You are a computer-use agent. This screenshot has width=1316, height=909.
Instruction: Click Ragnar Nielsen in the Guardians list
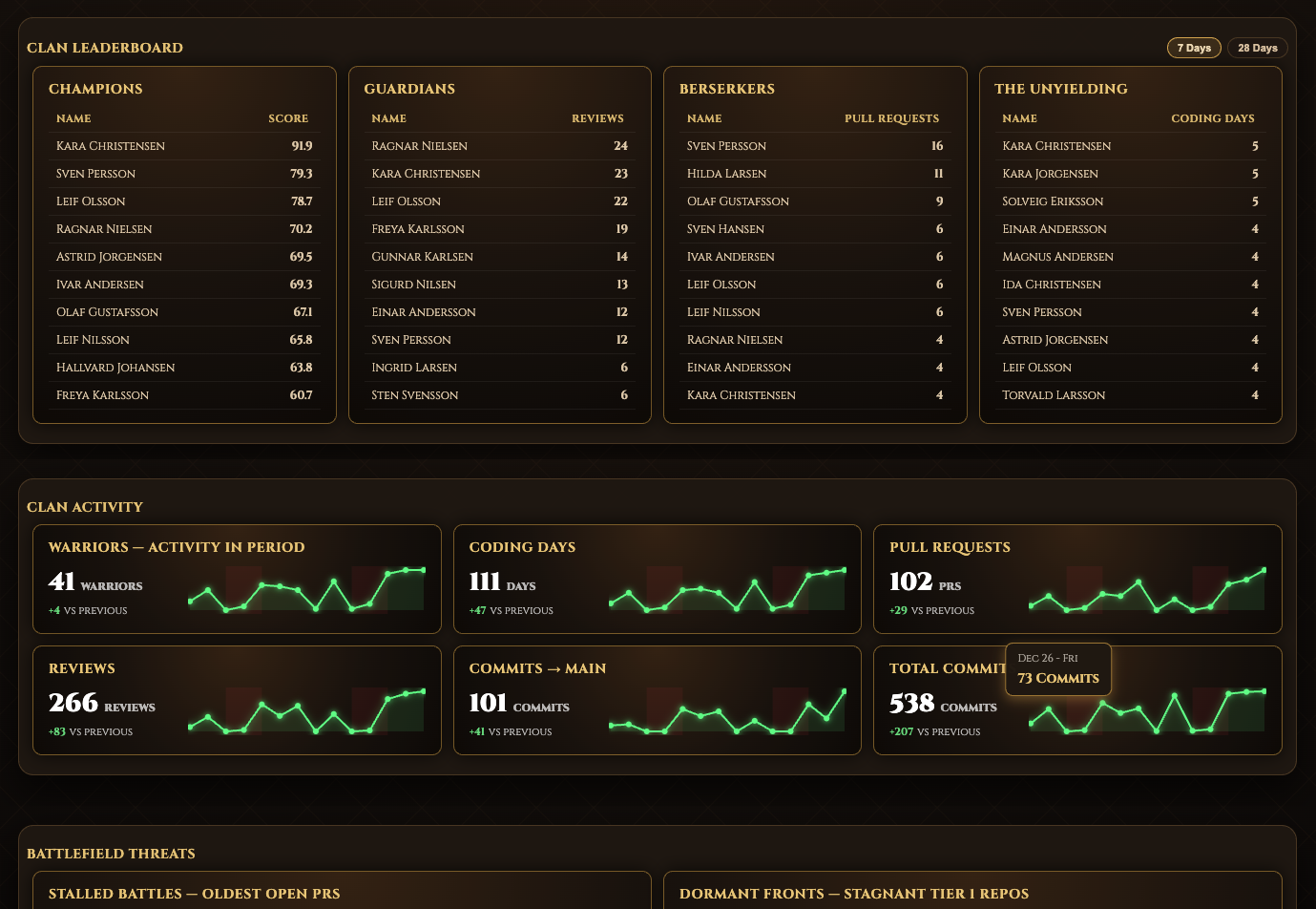tap(420, 146)
